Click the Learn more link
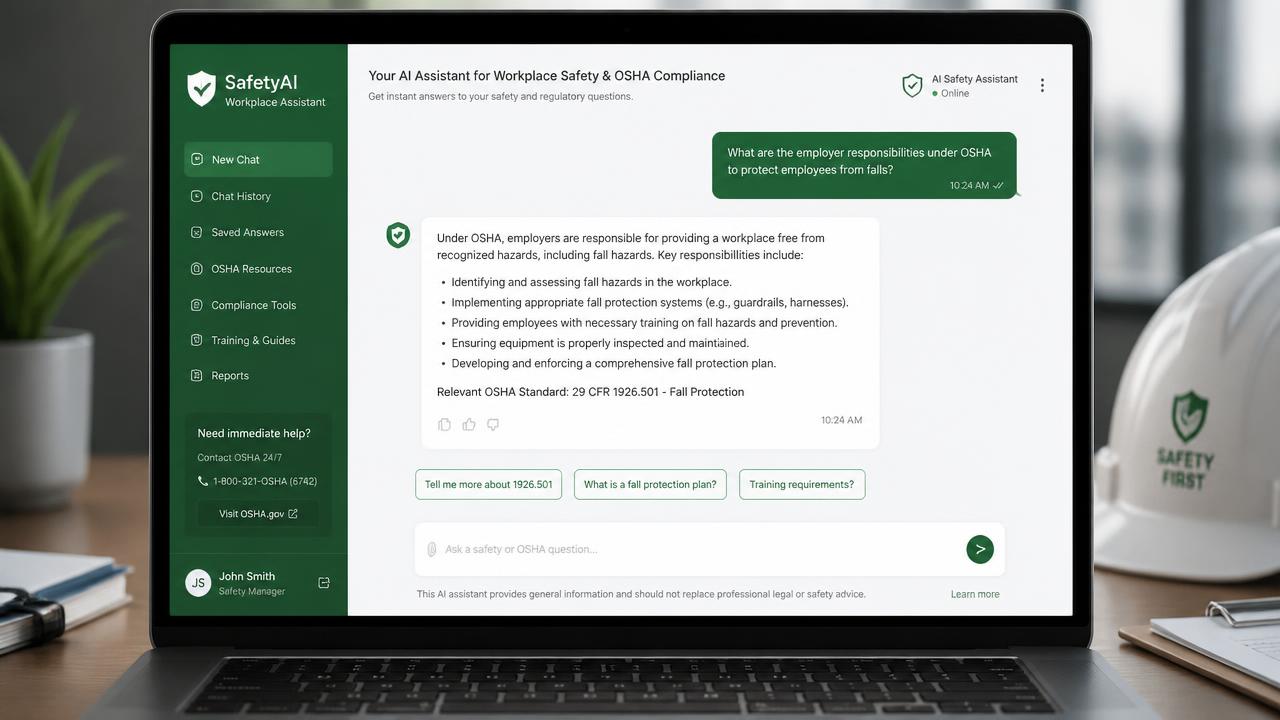 (x=975, y=594)
